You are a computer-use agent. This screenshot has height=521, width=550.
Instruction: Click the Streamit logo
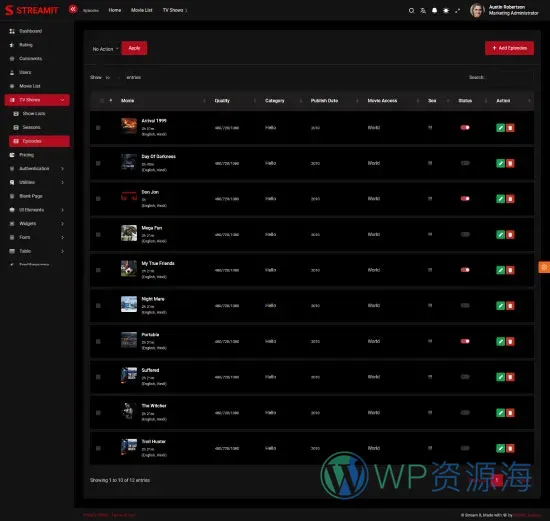pos(32,10)
